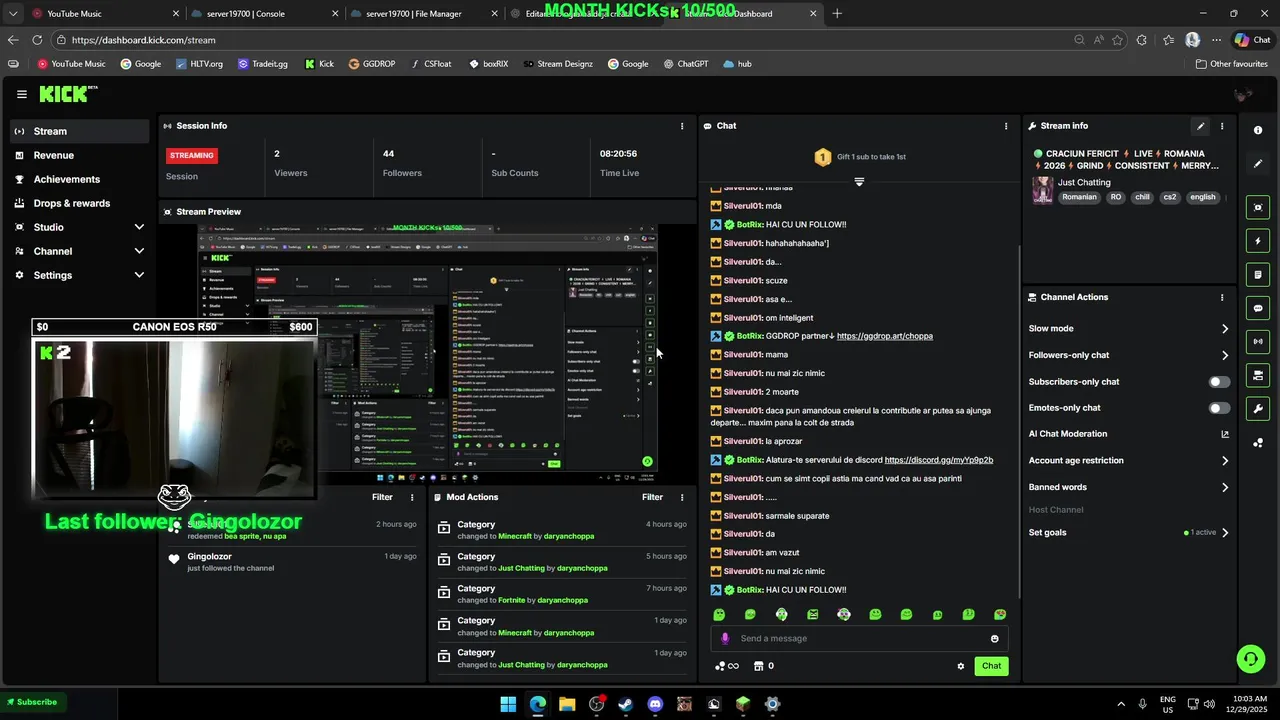Open Account age restriction options arrow

[1225, 461]
